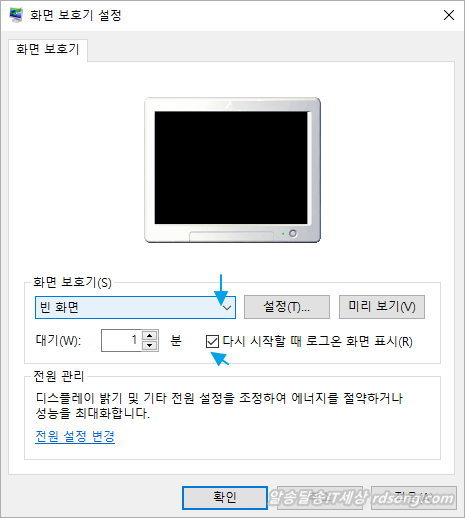The height and width of the screenshot is (518, 465).
Task: Click the wait minutes input field
Action: tap(121, 340)
